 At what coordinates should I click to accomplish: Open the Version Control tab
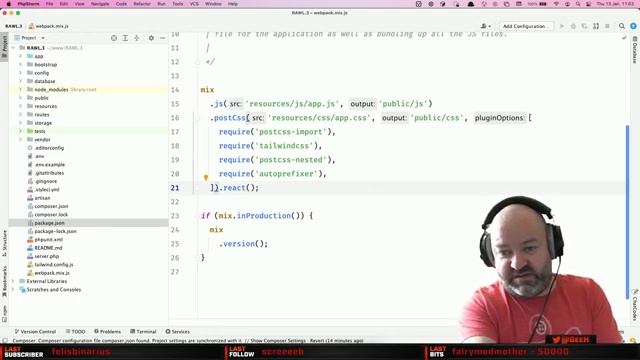click(x=35, y=331)
